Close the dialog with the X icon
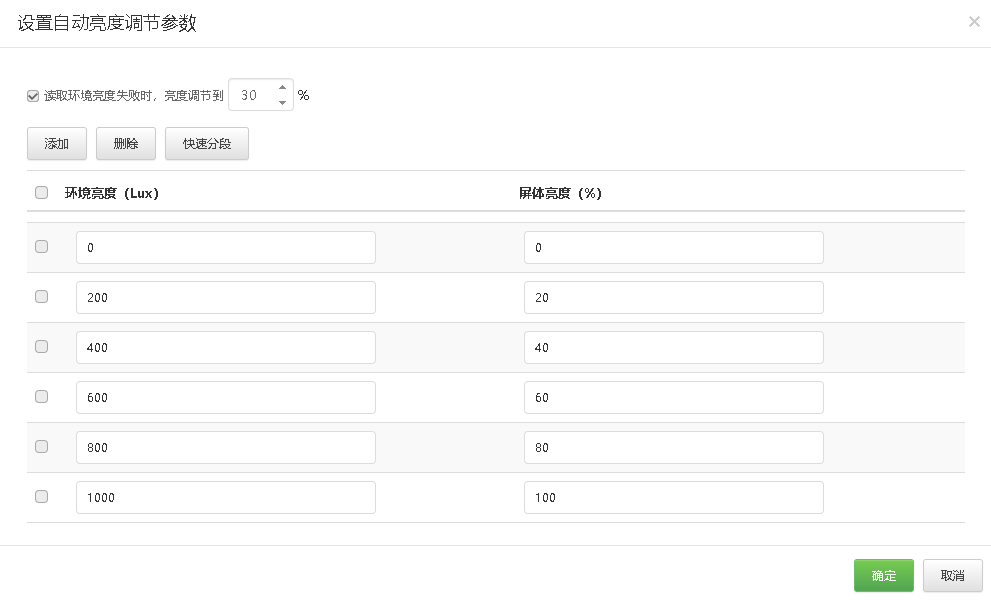The height and width of the screenshot is (603, 991). pyautogui.click(x=974, y=21)
